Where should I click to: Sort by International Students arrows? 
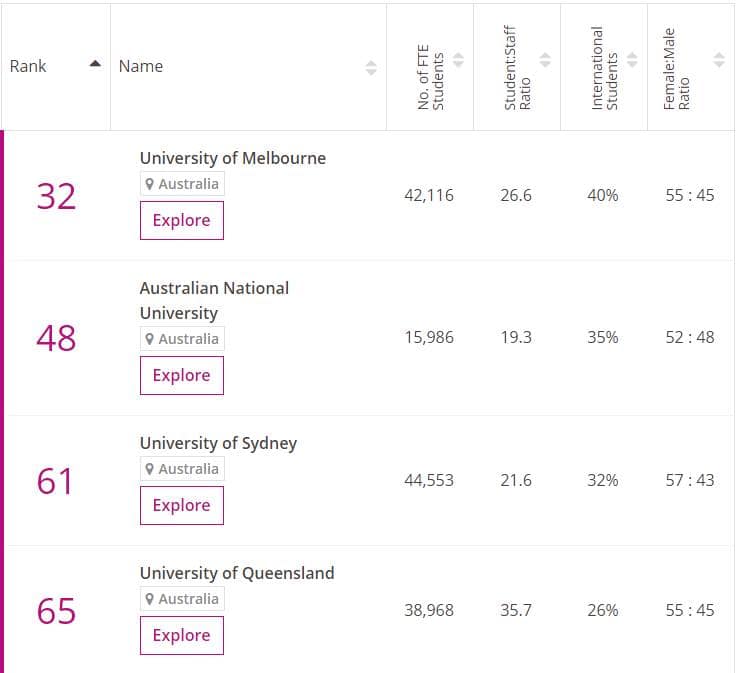coord(632,60)
